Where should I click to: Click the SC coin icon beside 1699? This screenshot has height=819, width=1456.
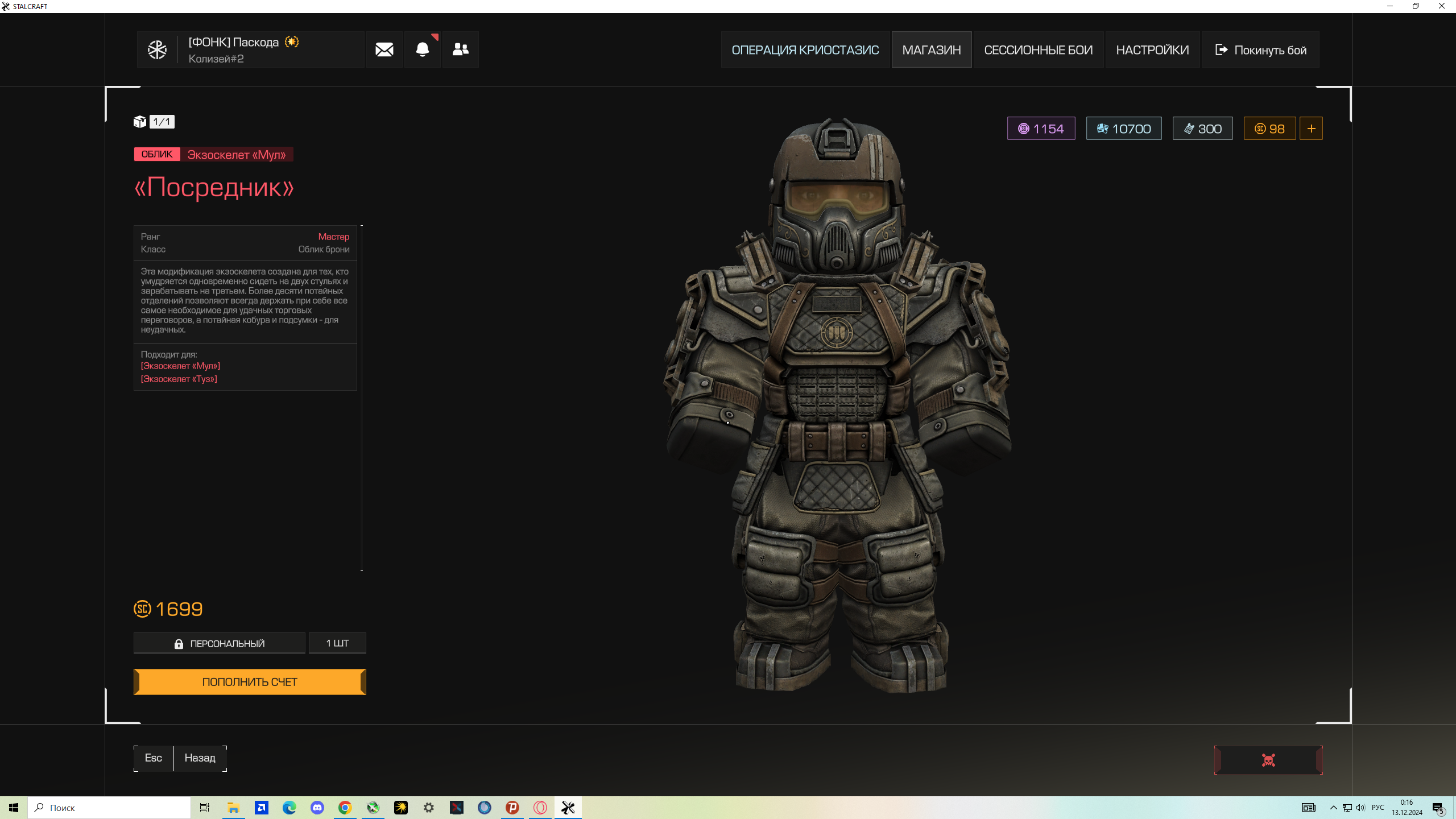point(142,609)
